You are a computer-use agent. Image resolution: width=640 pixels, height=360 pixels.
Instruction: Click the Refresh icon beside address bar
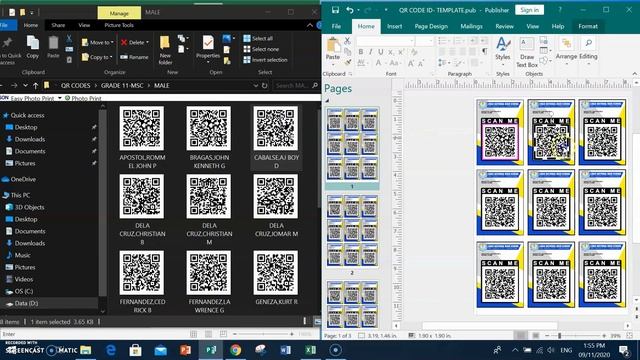[264, 86]
